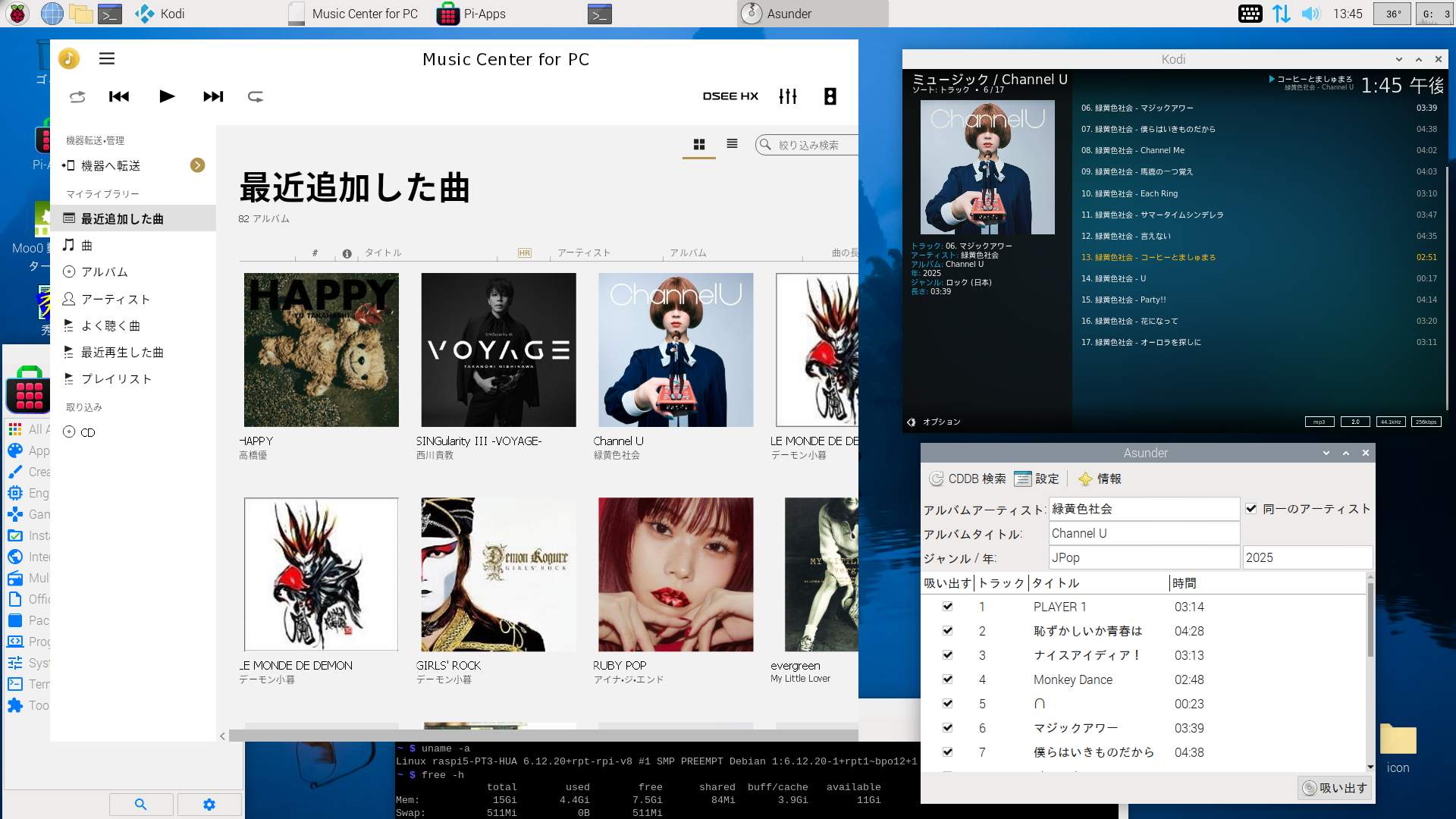This screenshot has height=819, width=1456.
Task: Start playback with the play button
Action: [167, 96]
